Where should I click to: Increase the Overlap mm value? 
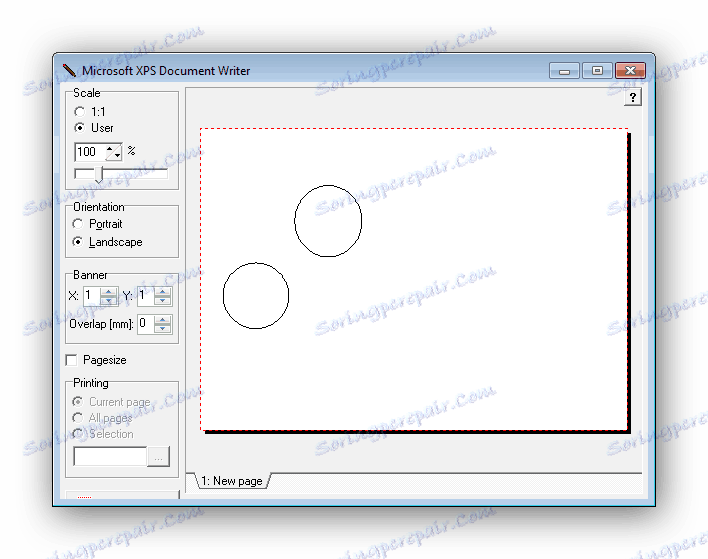(163, 320)
